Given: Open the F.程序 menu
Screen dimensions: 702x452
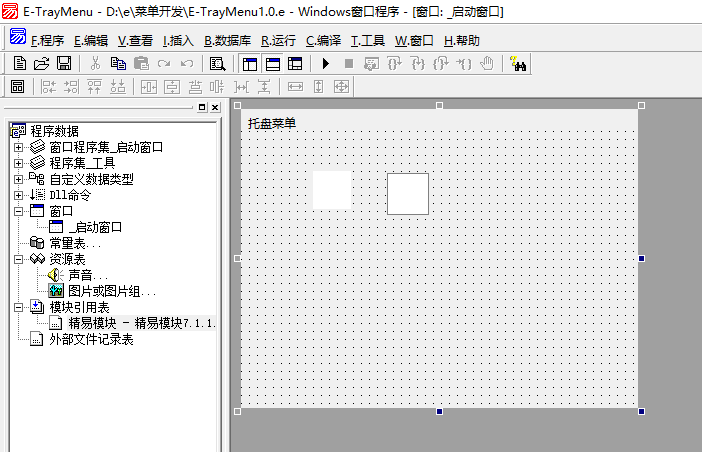Looking at the screenshot, I should (x=47, y=41).
